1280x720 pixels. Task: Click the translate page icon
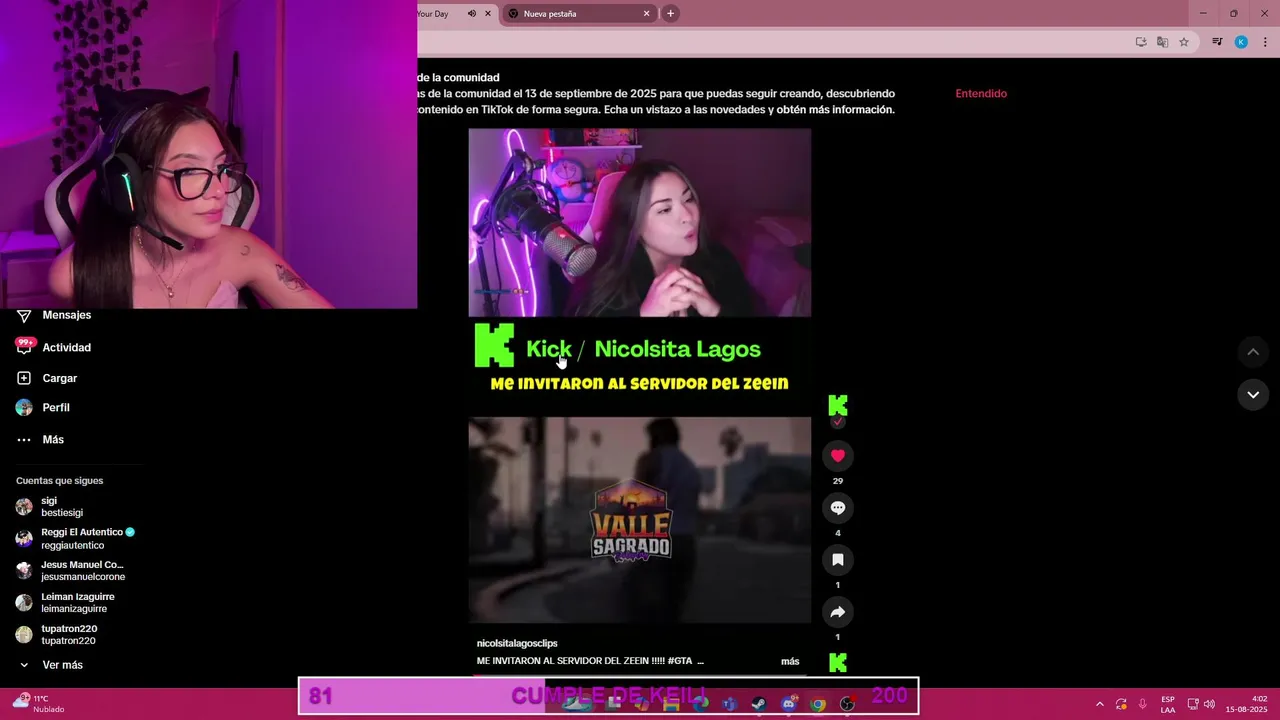click(x=1162, y=42)
